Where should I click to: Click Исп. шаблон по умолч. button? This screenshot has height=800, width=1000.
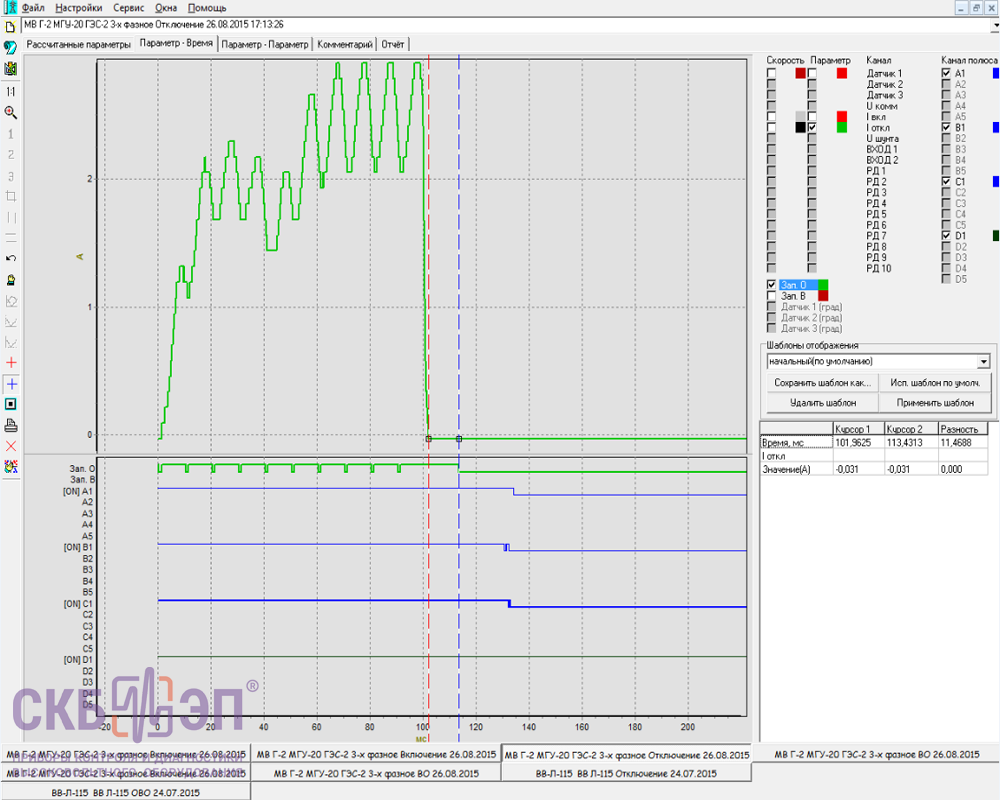click(x=935, y=383)
